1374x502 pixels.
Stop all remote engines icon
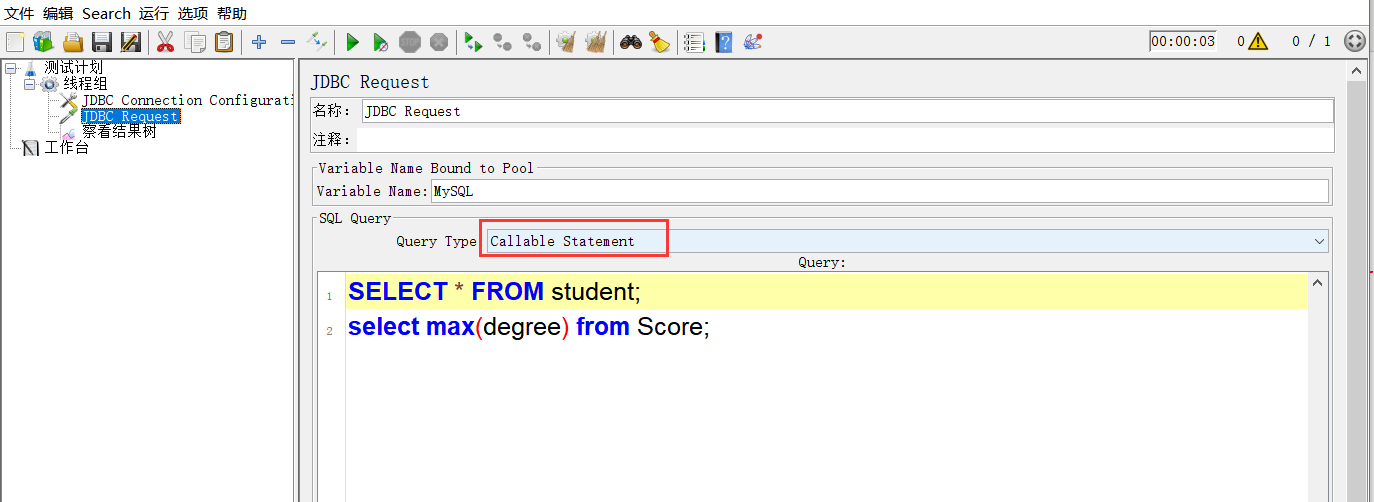click(x=503, y=42)
